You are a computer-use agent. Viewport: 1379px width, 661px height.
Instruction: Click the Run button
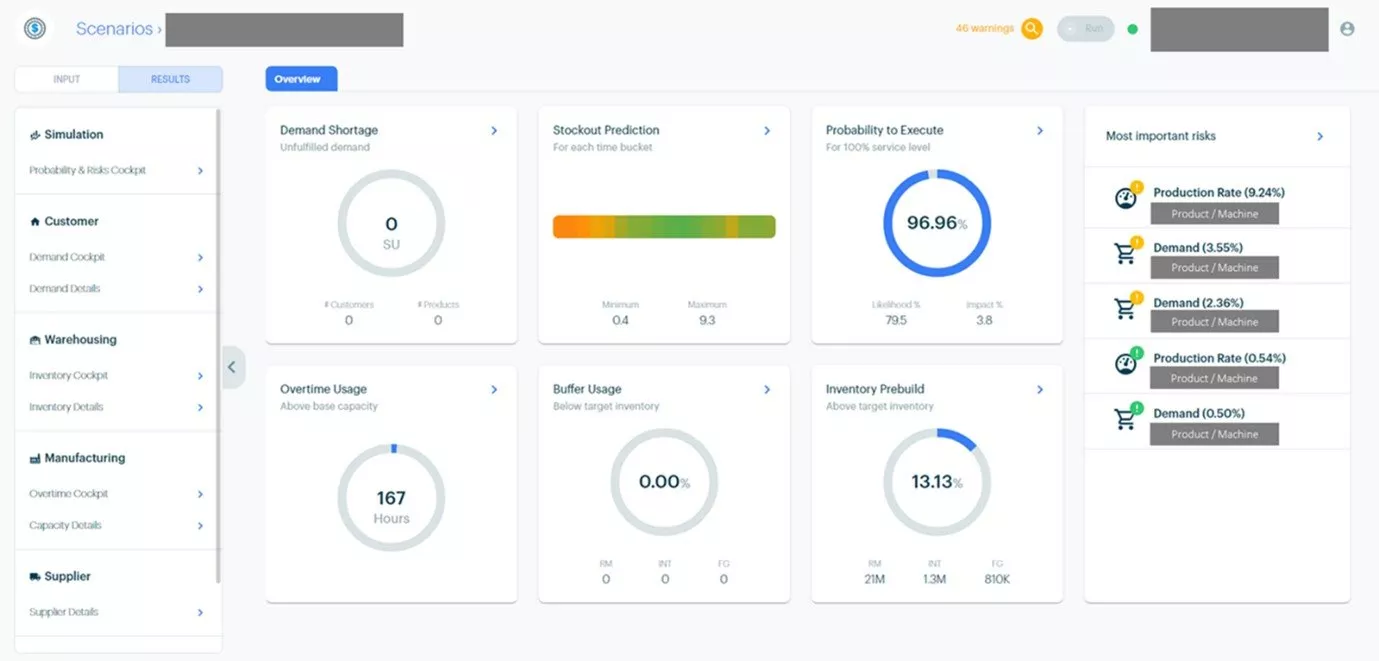1086,29
